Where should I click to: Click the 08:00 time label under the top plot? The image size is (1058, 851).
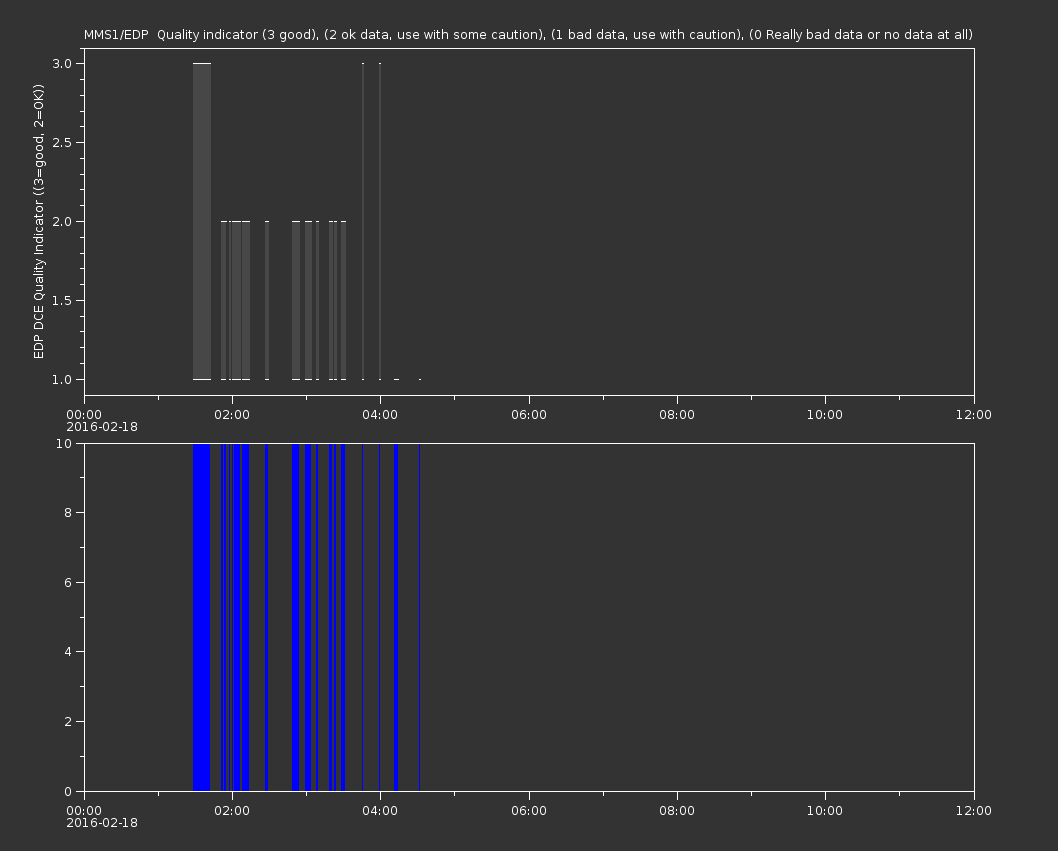[677, 414]
